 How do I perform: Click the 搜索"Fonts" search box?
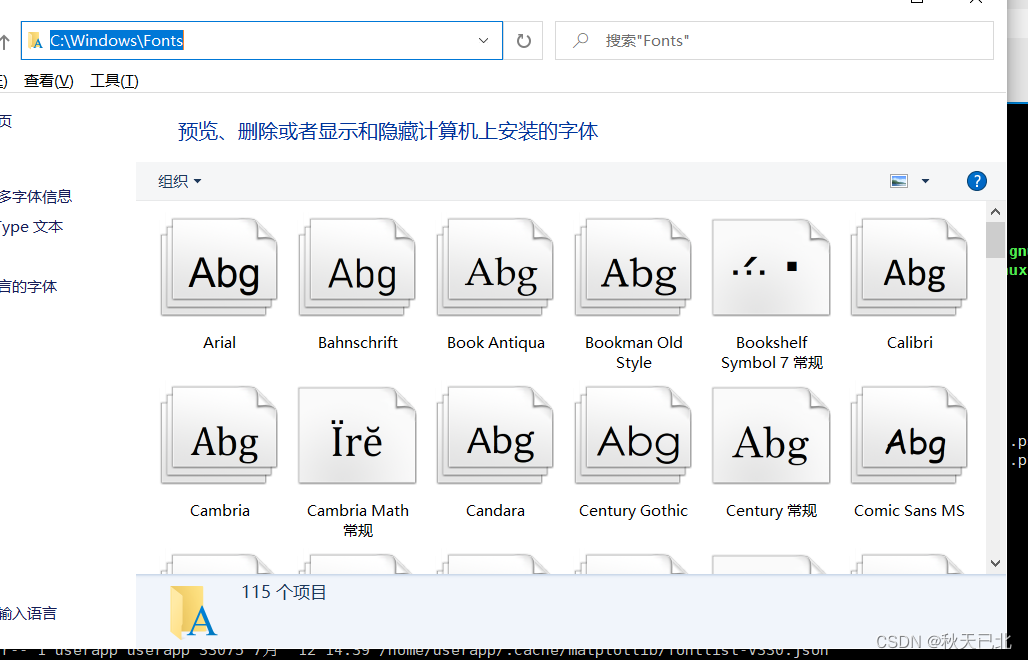774,41
